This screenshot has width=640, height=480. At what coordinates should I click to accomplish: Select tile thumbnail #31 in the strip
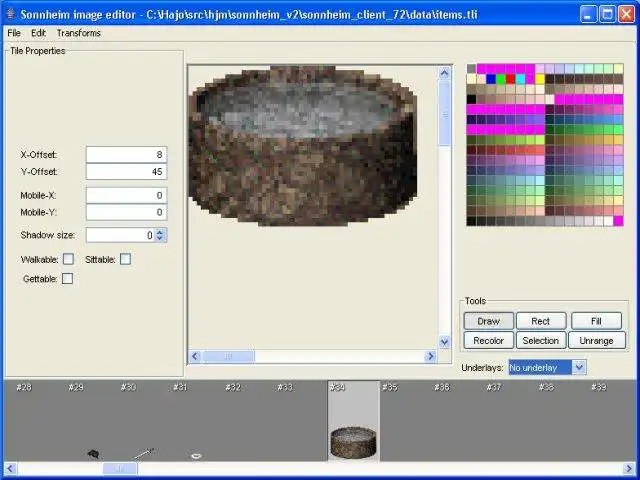(196, 455)
